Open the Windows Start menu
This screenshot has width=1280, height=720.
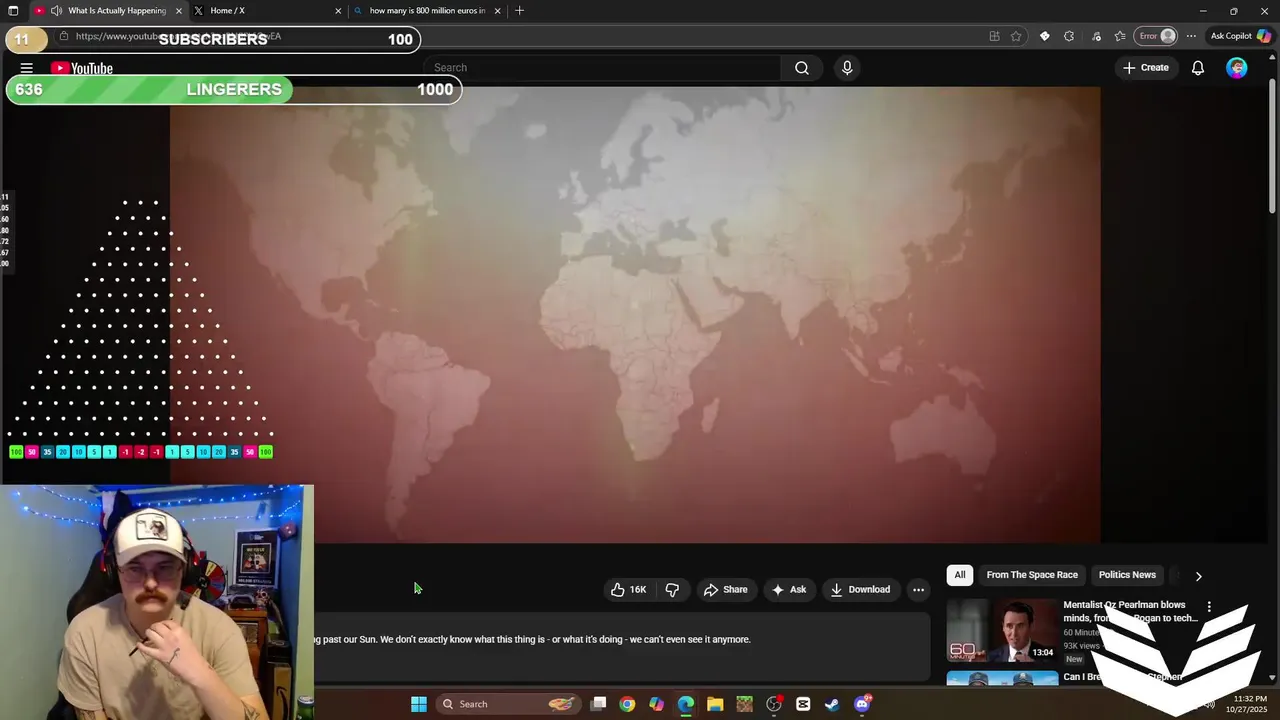tap(419, 704)
